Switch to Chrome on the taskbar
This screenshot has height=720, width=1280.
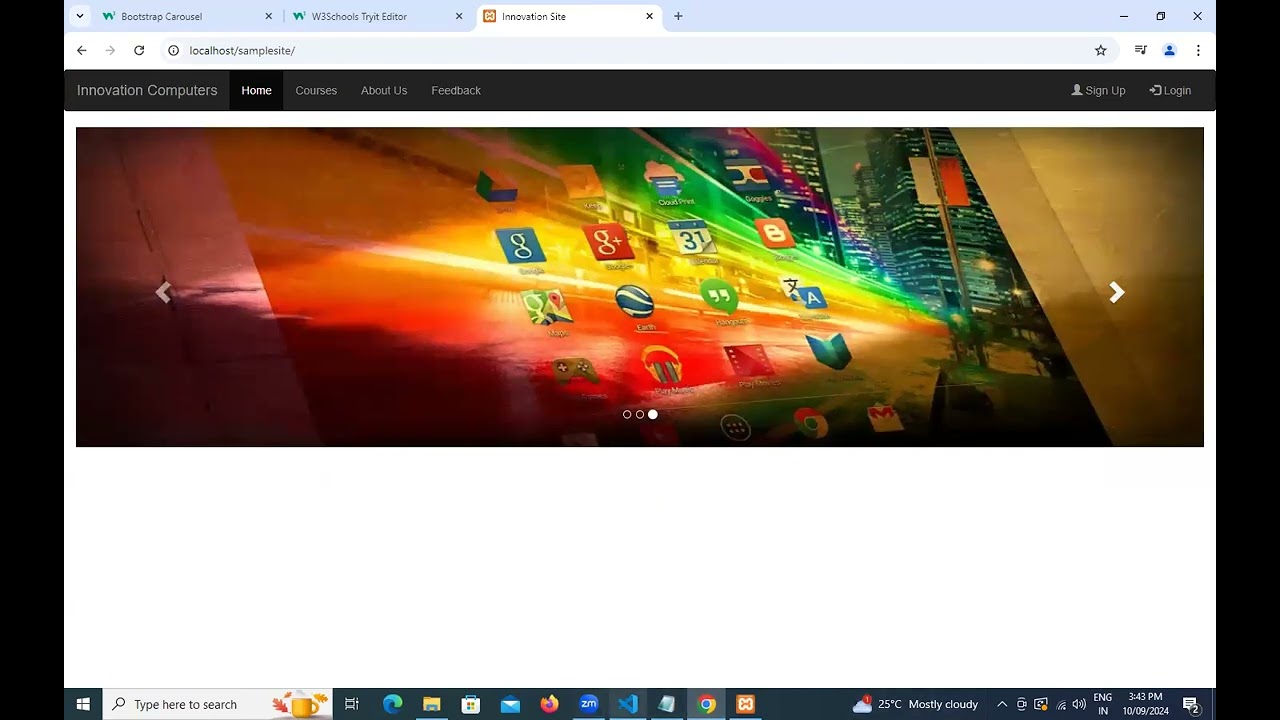pos(706,704)
